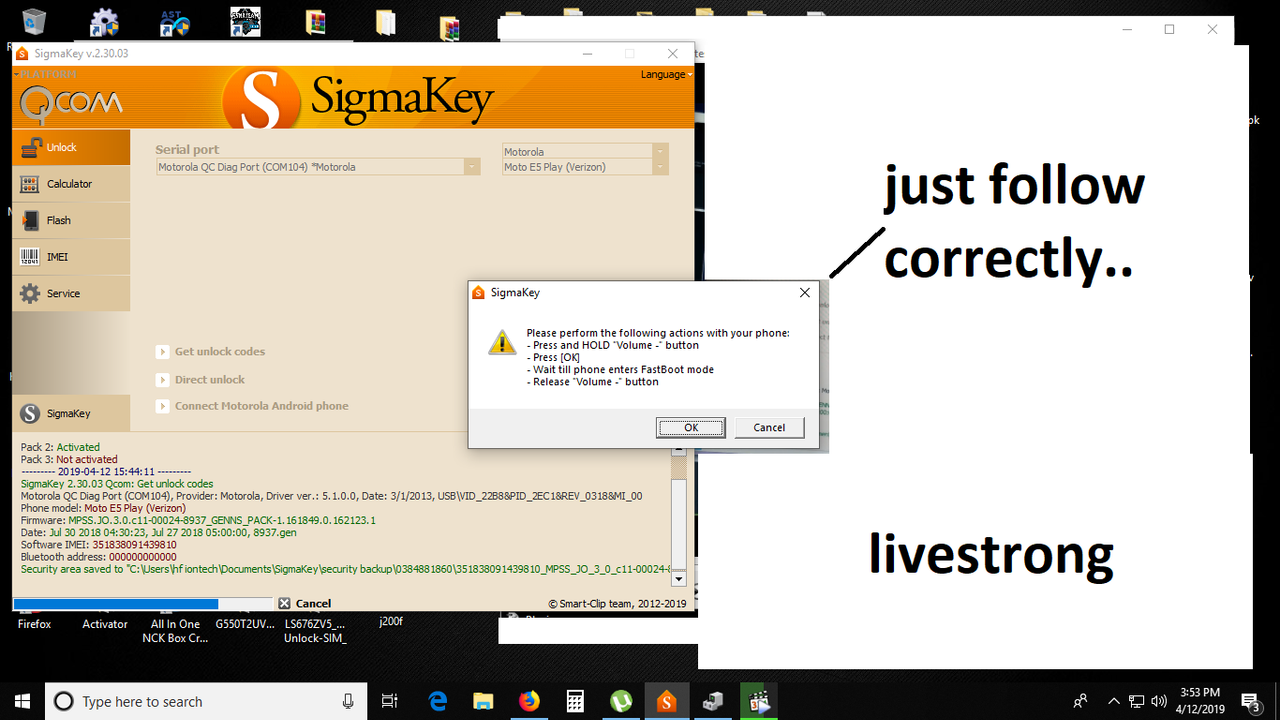Screen dimensions: 1280x720
Task: Open the Moto E5 Play model dropdown
Action: tap(659, 167)
